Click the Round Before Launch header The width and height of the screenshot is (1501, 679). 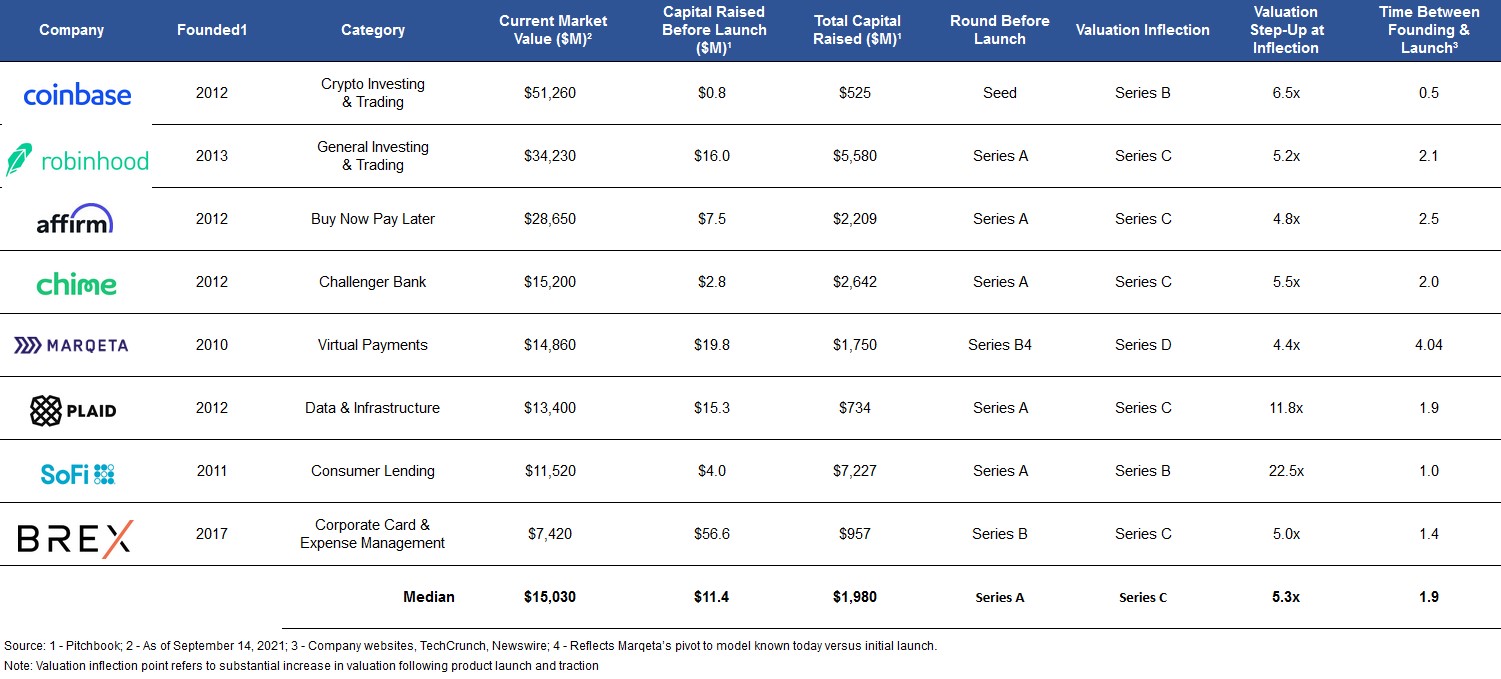(1000, 30)
